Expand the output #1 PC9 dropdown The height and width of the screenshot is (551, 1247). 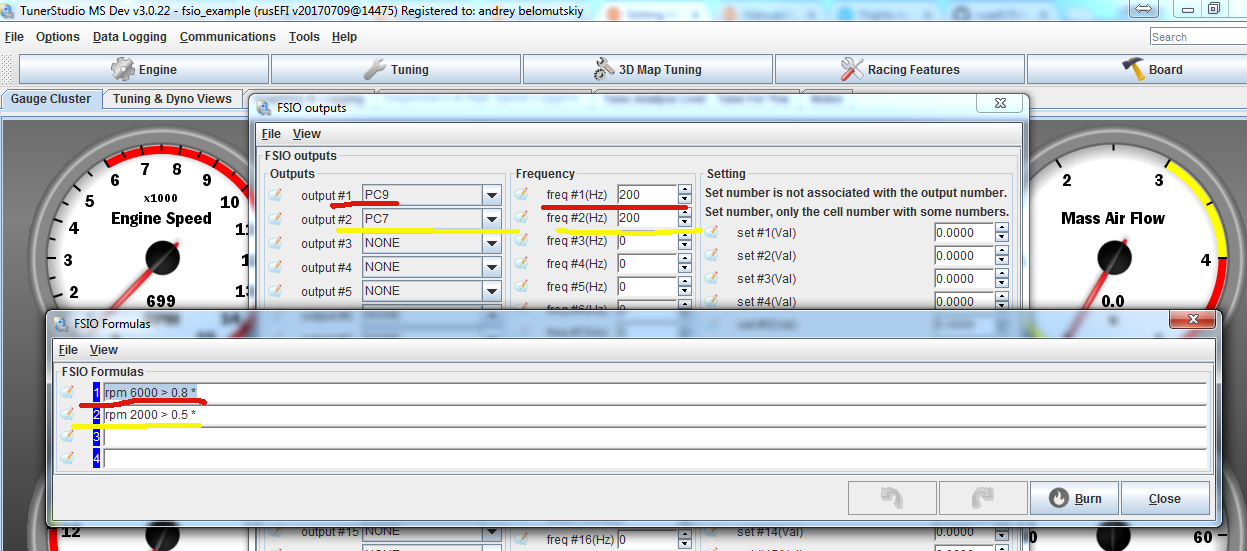(x=491, y=195)
